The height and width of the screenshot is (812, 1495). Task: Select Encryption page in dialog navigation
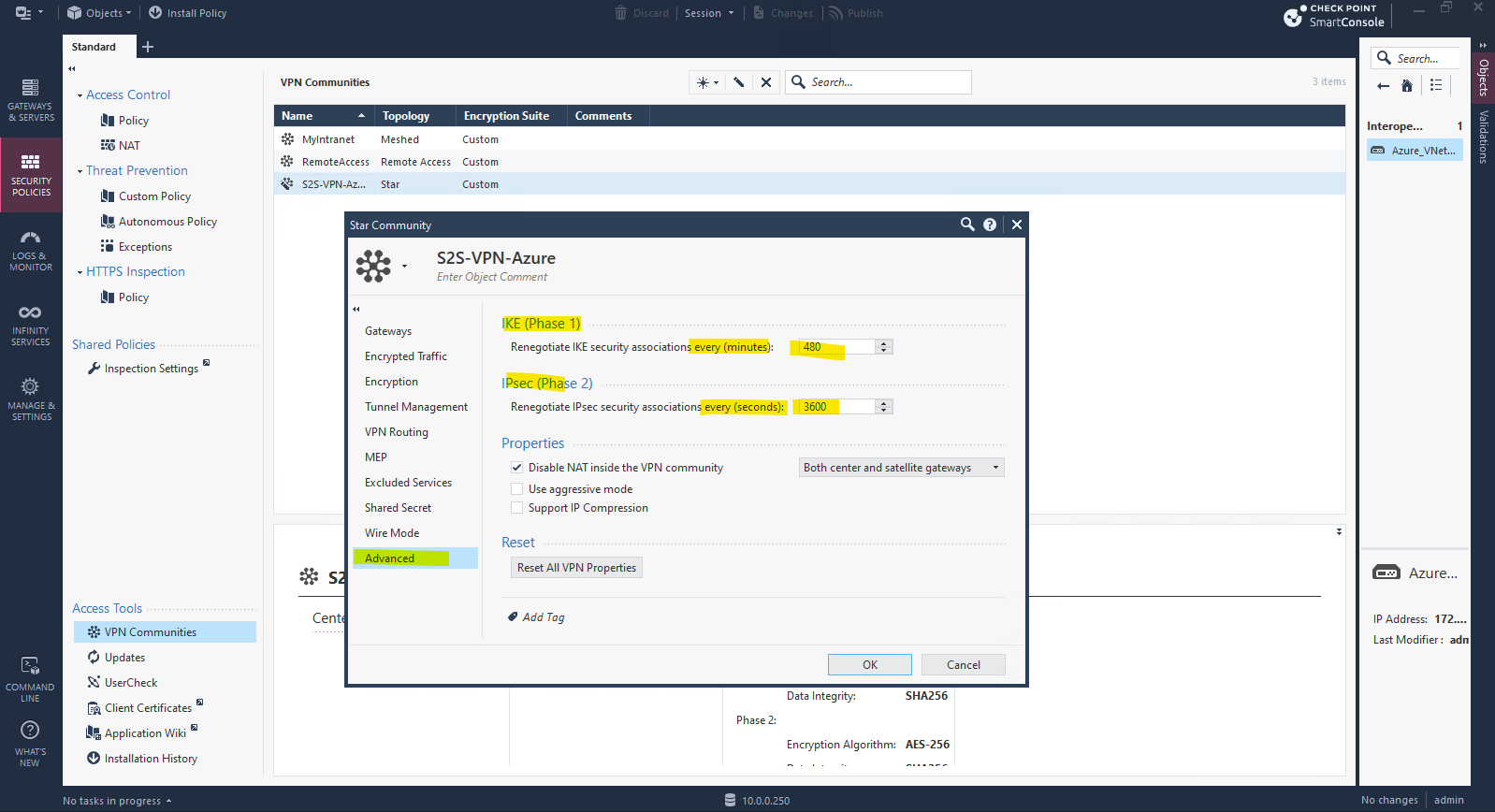click(x=391, y=382)
